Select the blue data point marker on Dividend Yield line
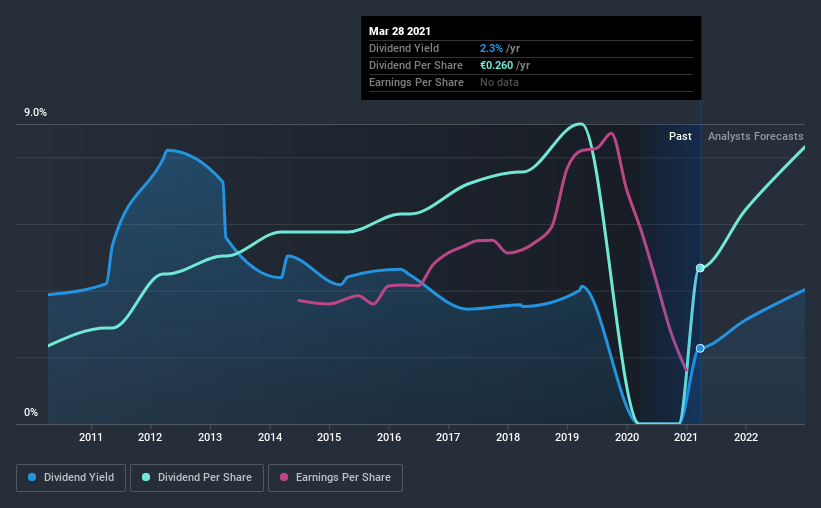Image resolution: width=821 pixels, height=508 pixels. 700,348
